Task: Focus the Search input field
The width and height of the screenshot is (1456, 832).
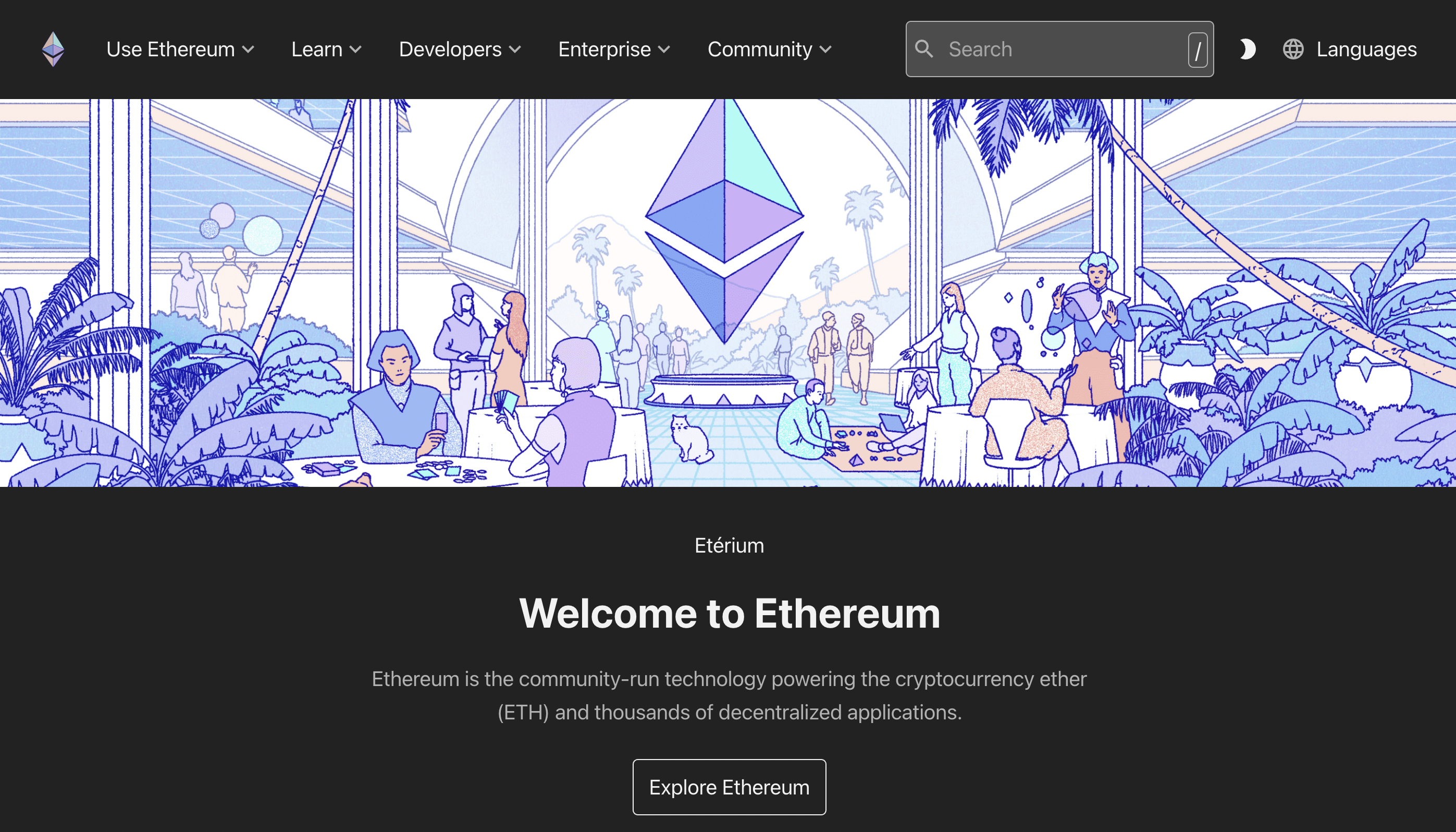Action: pyautogui.click(x=1059, y=49)
